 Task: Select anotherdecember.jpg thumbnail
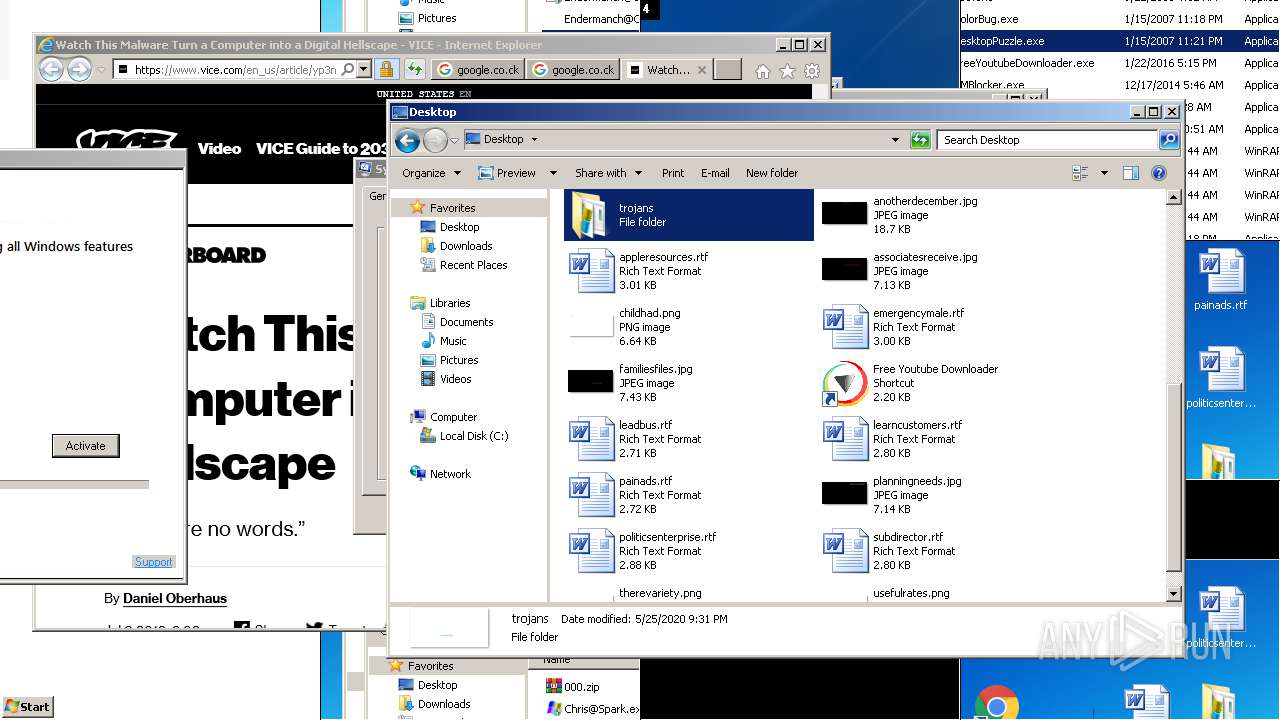845,213
